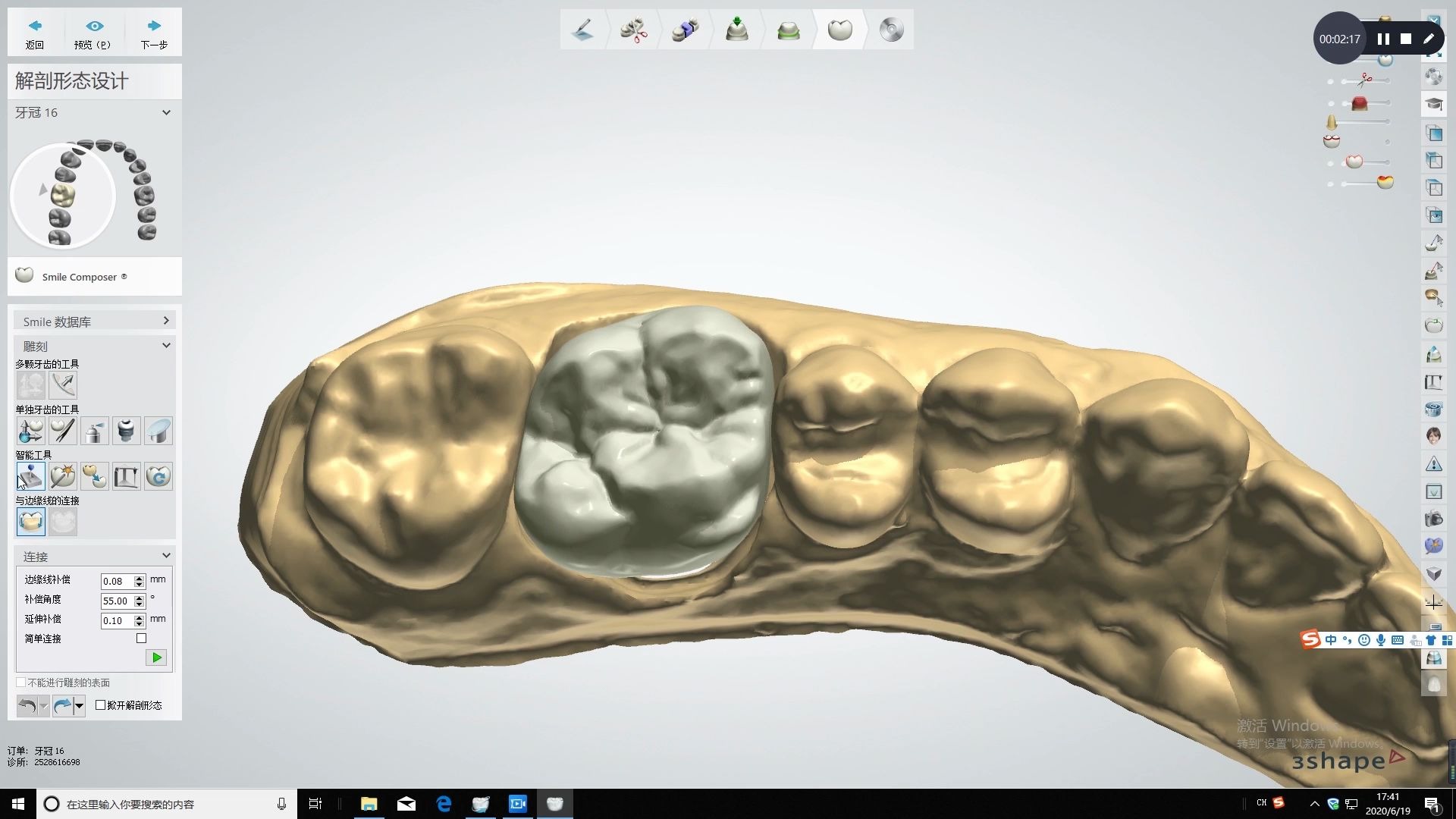1456x819 pixels.
Task: Go to the anatomy design step tab
Action: click(839, 30)
